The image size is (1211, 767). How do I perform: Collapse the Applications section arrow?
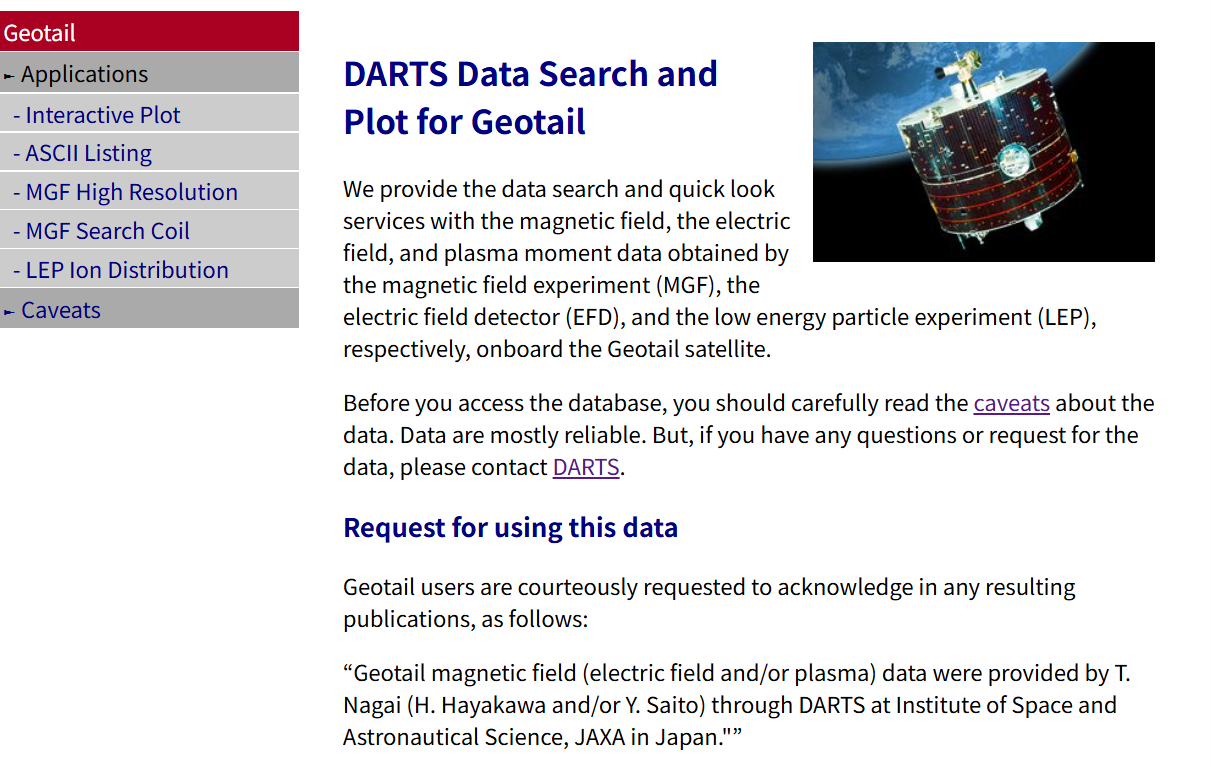tap(9, 76)
